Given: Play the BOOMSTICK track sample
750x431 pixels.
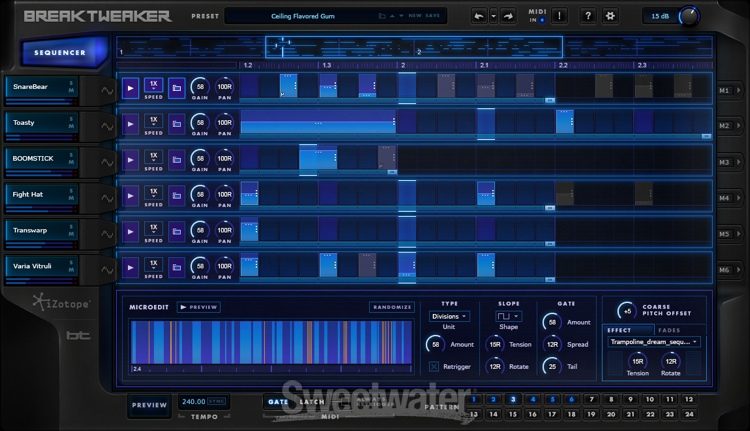Looking at the screenshot, I should click(130, 160).
